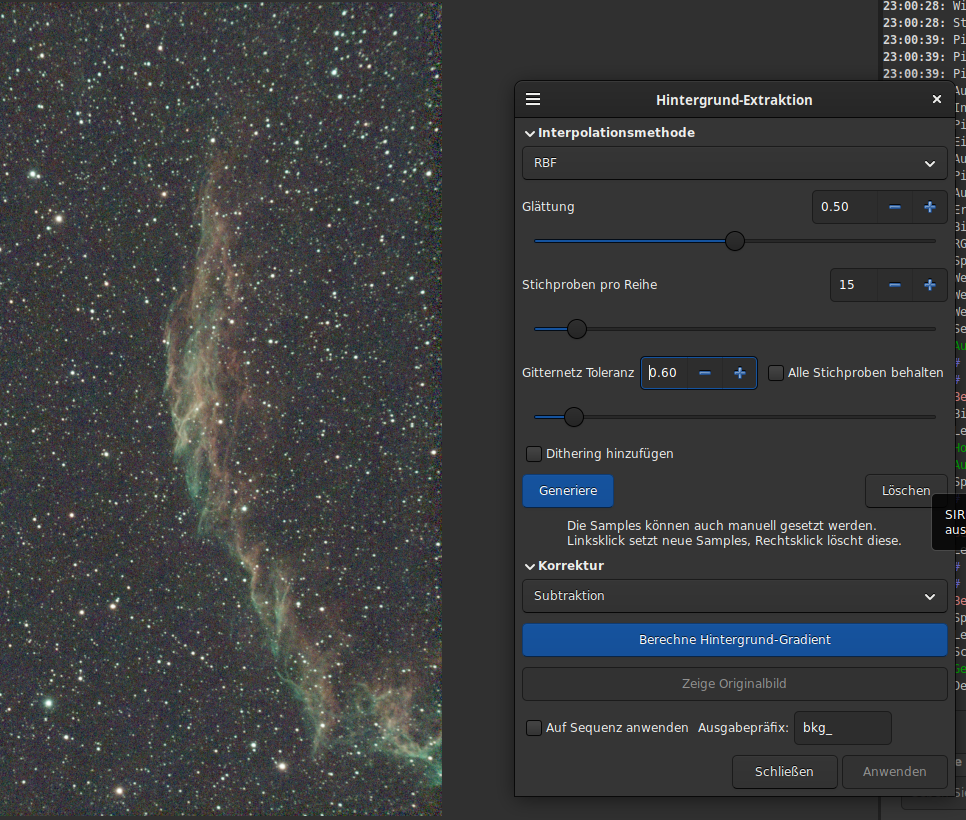
Task: Click the Generiere button
Action: [x=568, y=491]
